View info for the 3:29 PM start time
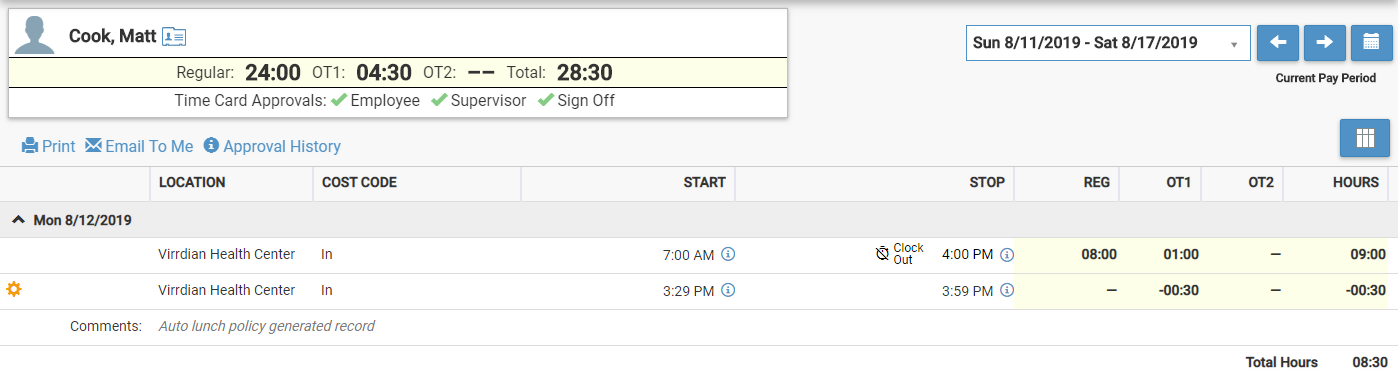Screen dimensions: 1398x379 coord(728,291)
